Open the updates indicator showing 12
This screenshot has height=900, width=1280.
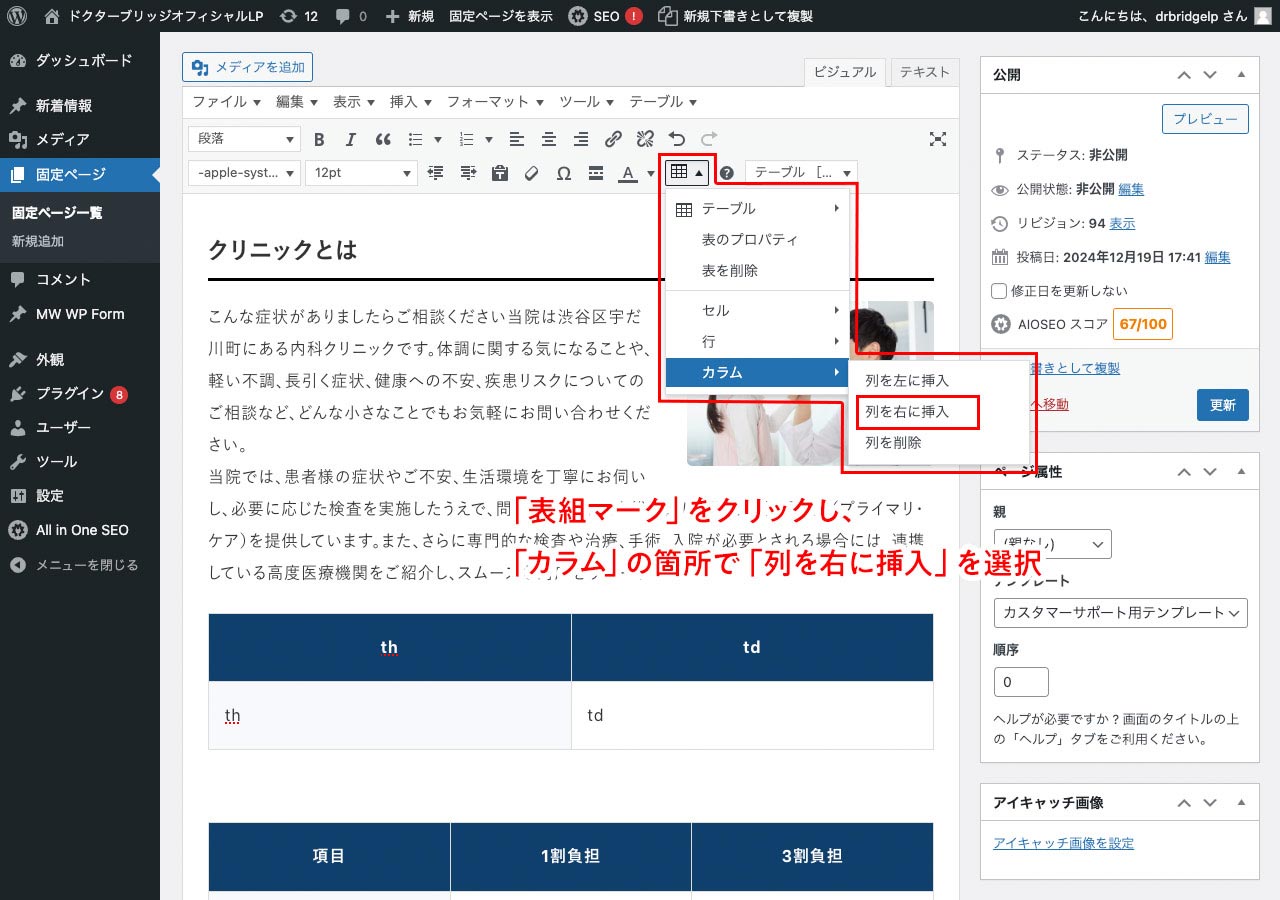click(x=299, y=16)
